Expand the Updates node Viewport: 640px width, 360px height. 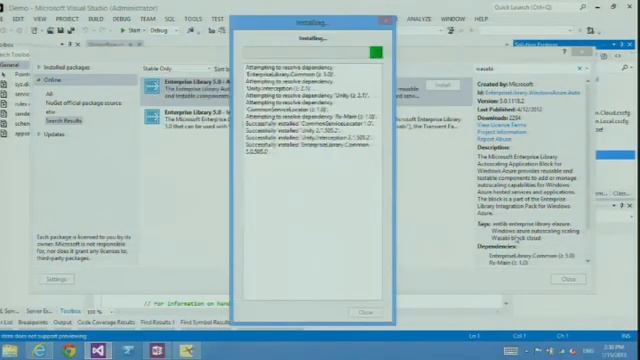(x=39, y=134)
